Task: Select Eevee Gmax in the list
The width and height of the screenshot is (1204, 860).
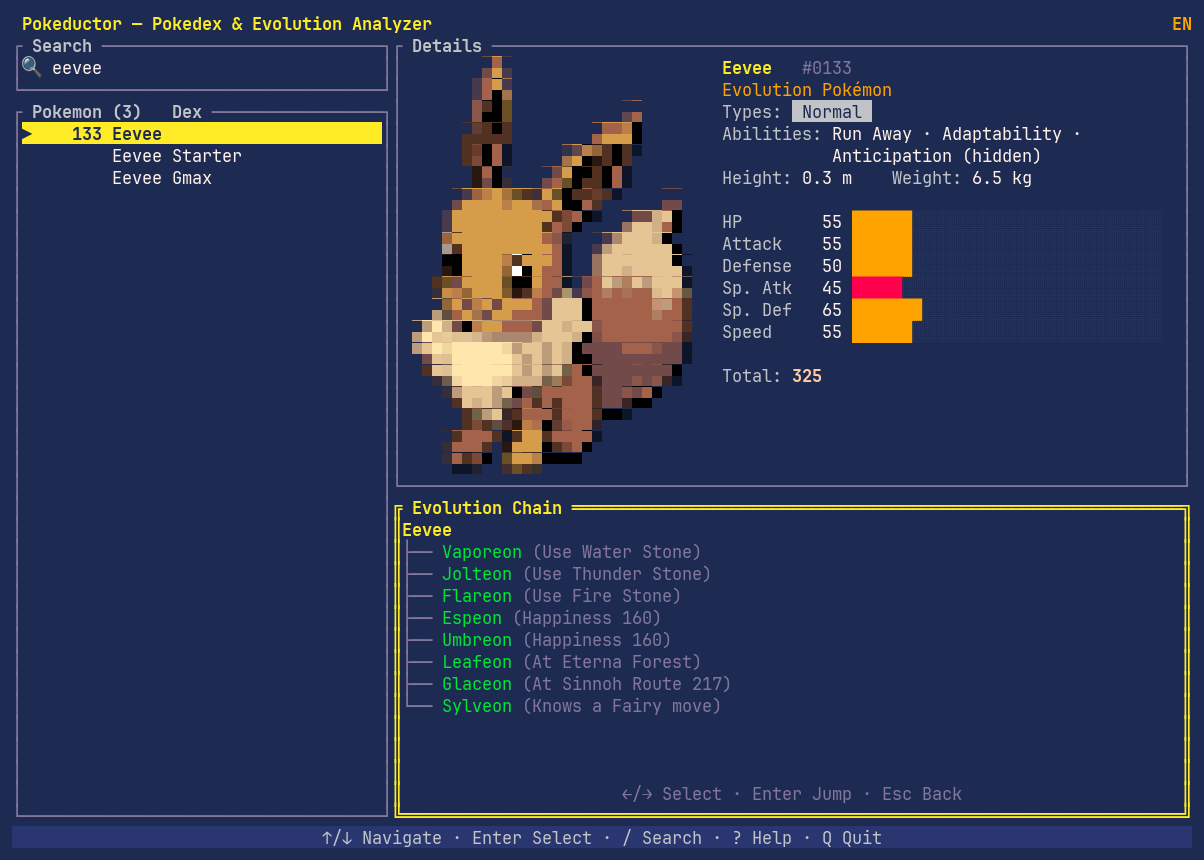Action: tap(162, 178)
